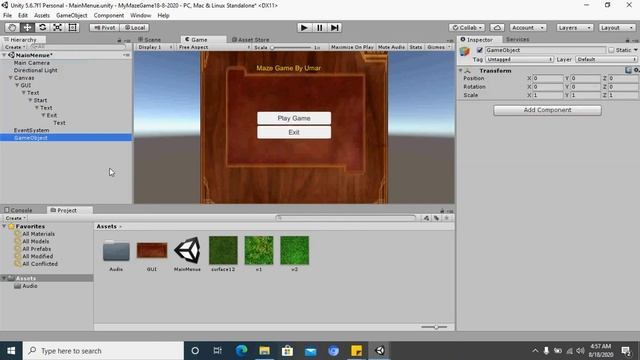Open the Display 1 dropdown
This screenshot has height=360, width=640.
point(155,47)
